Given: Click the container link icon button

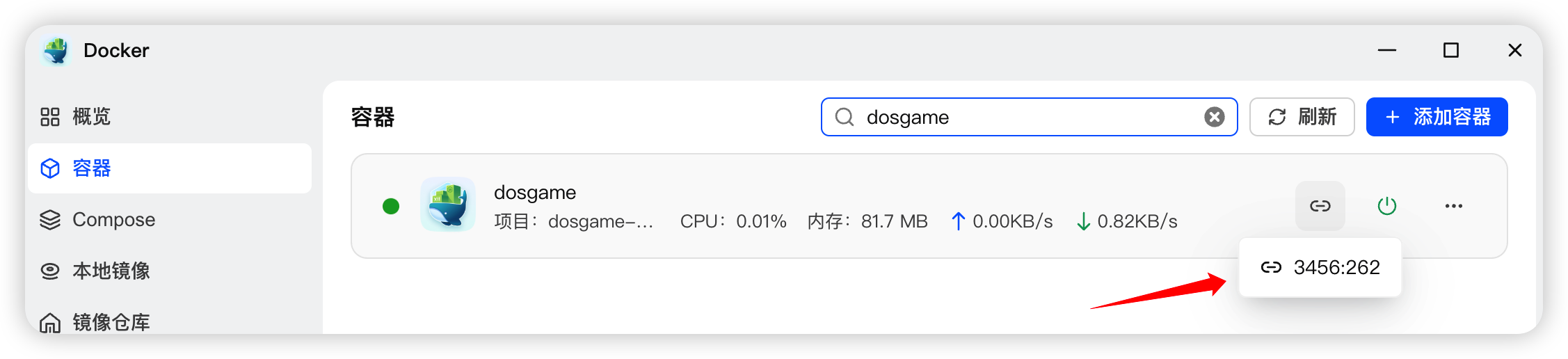Looking at the screenshot, I should pyautogui.click(x=1320, y=206).
